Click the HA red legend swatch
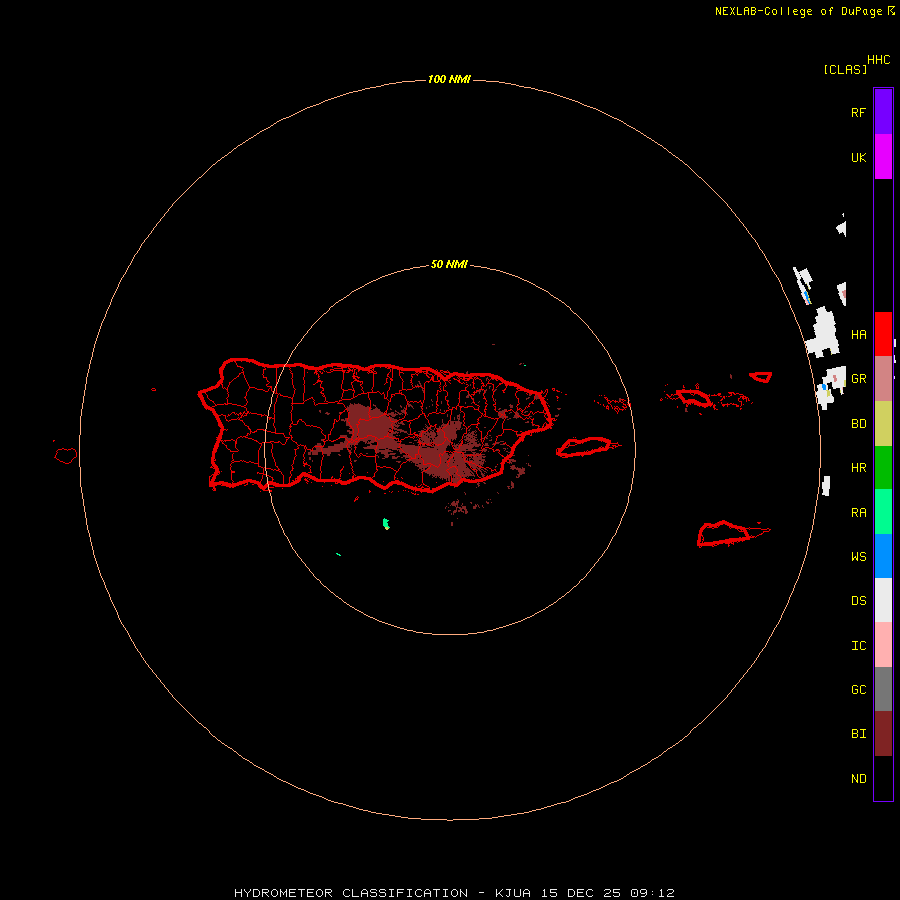This screenshot has width=900, height=900. point(883,334)
